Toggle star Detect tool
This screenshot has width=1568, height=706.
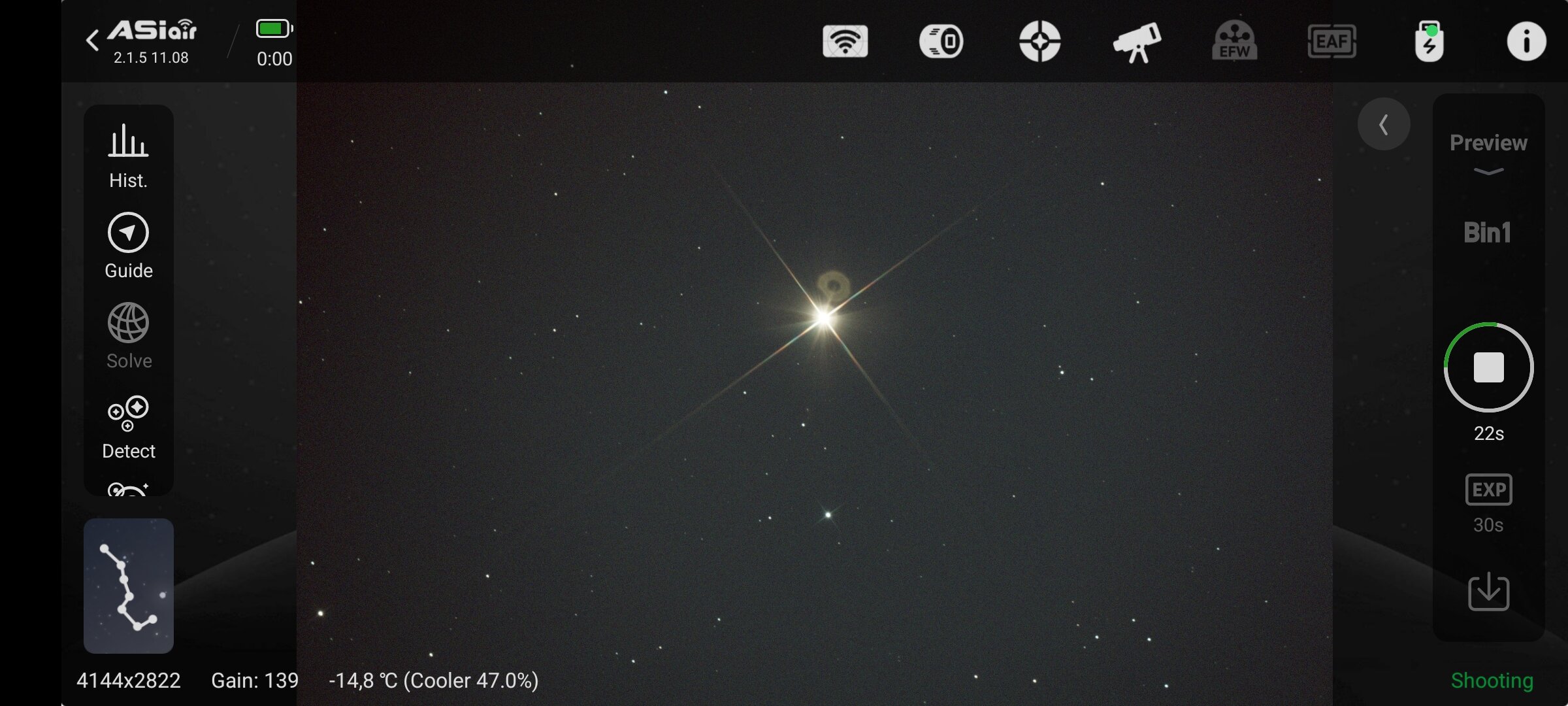[128, 426]
